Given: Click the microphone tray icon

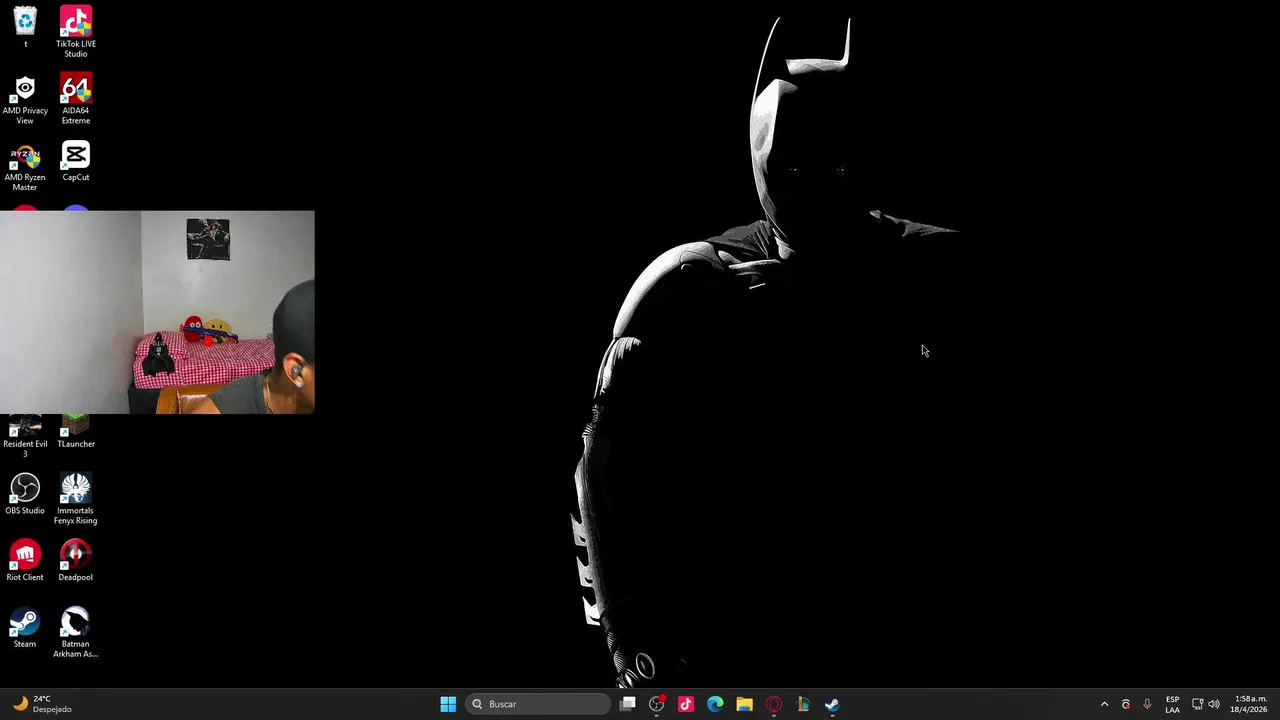Looking at the screenshot, I should 1147,704.
